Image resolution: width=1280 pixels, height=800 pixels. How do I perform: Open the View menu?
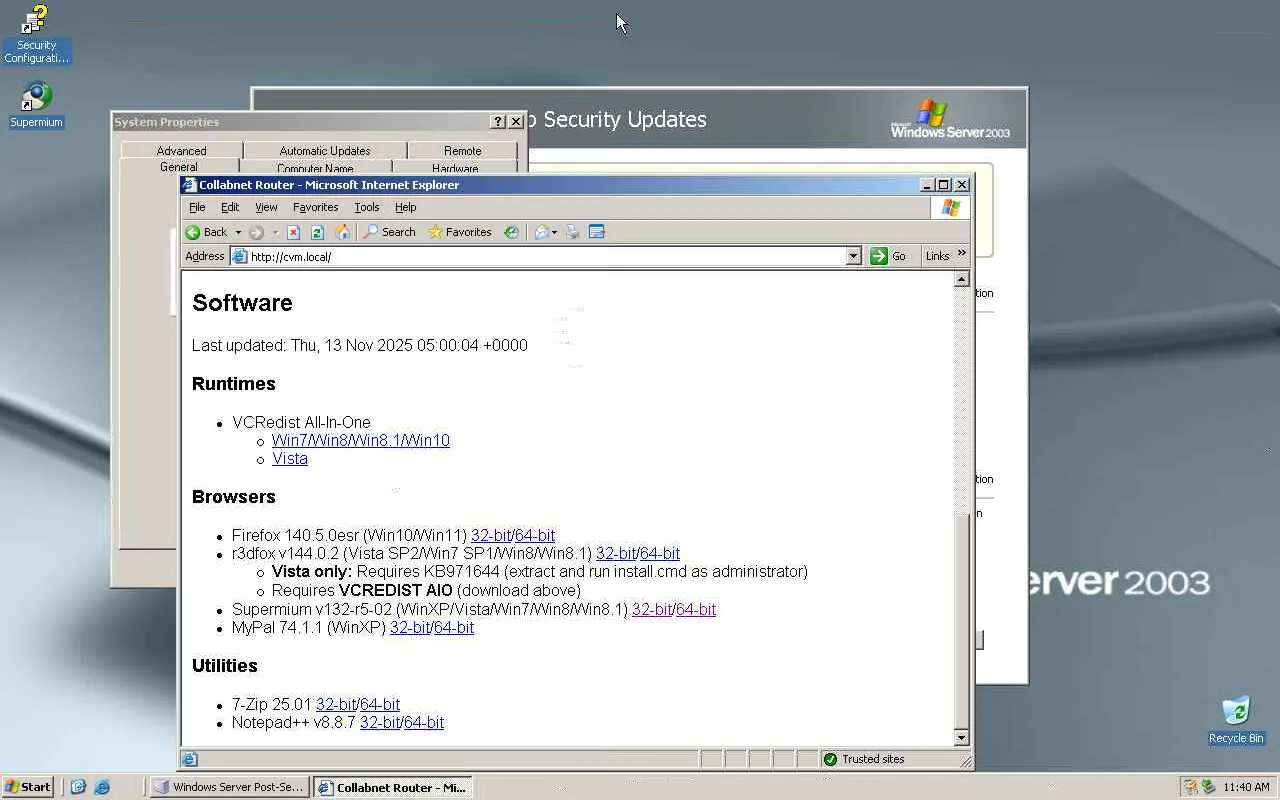point(266,207)
